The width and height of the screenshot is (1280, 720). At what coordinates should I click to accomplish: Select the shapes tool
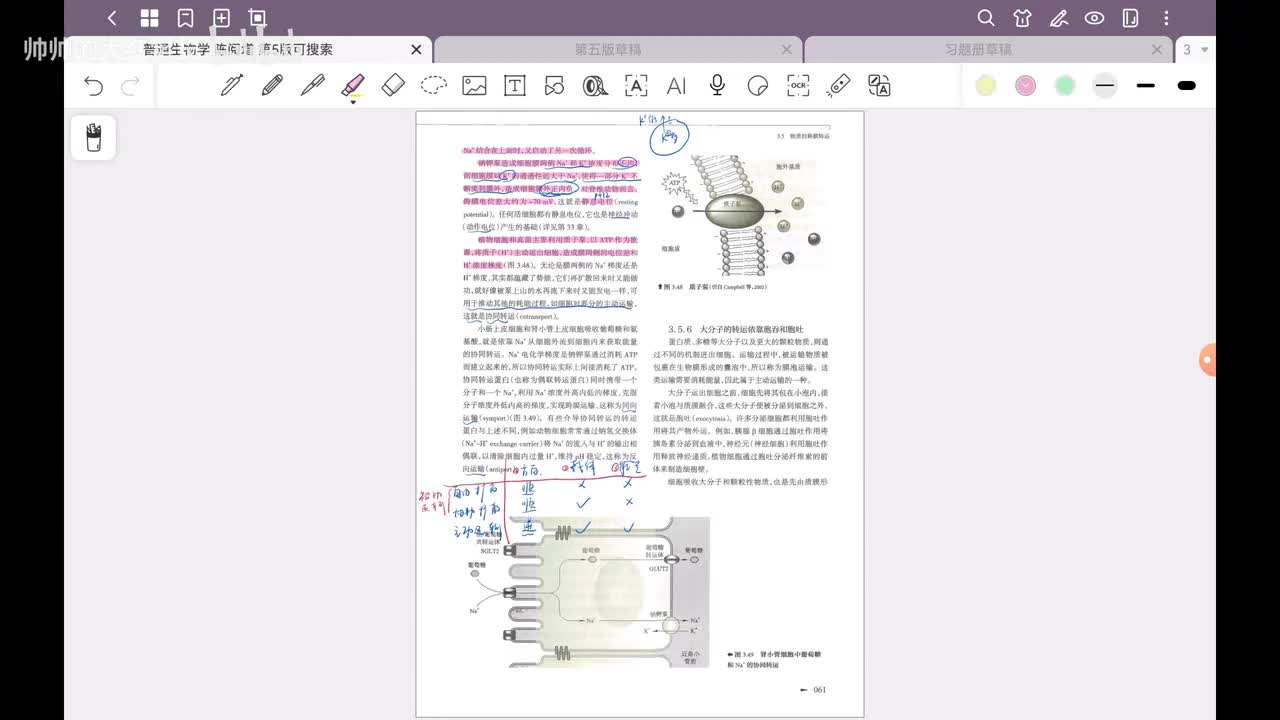point(554,85)
